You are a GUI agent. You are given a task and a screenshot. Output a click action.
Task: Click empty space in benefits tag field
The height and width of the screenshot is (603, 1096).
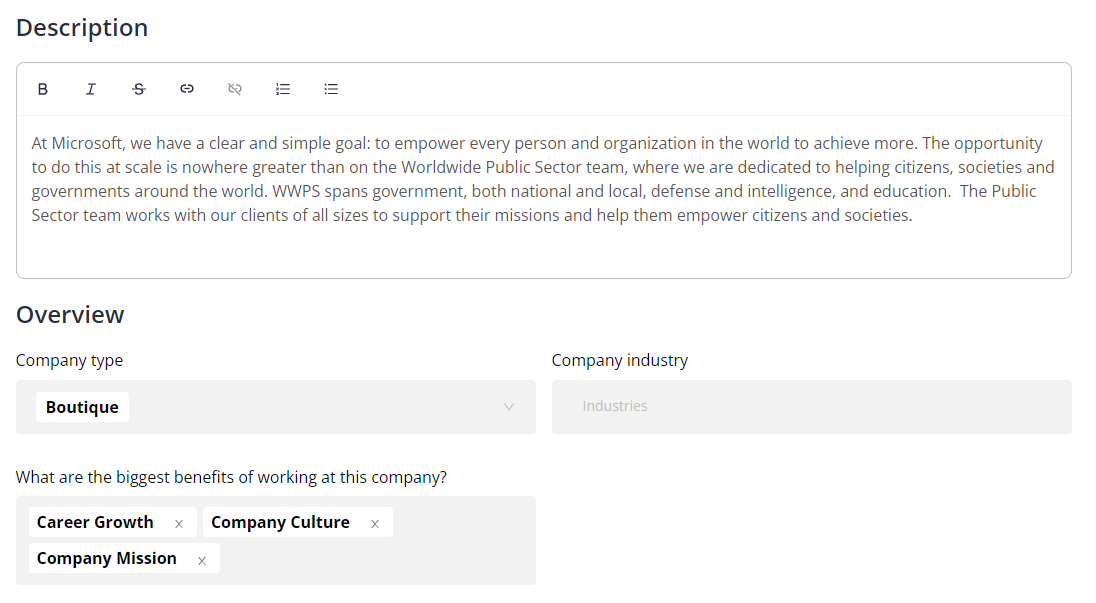pos(377,559)
